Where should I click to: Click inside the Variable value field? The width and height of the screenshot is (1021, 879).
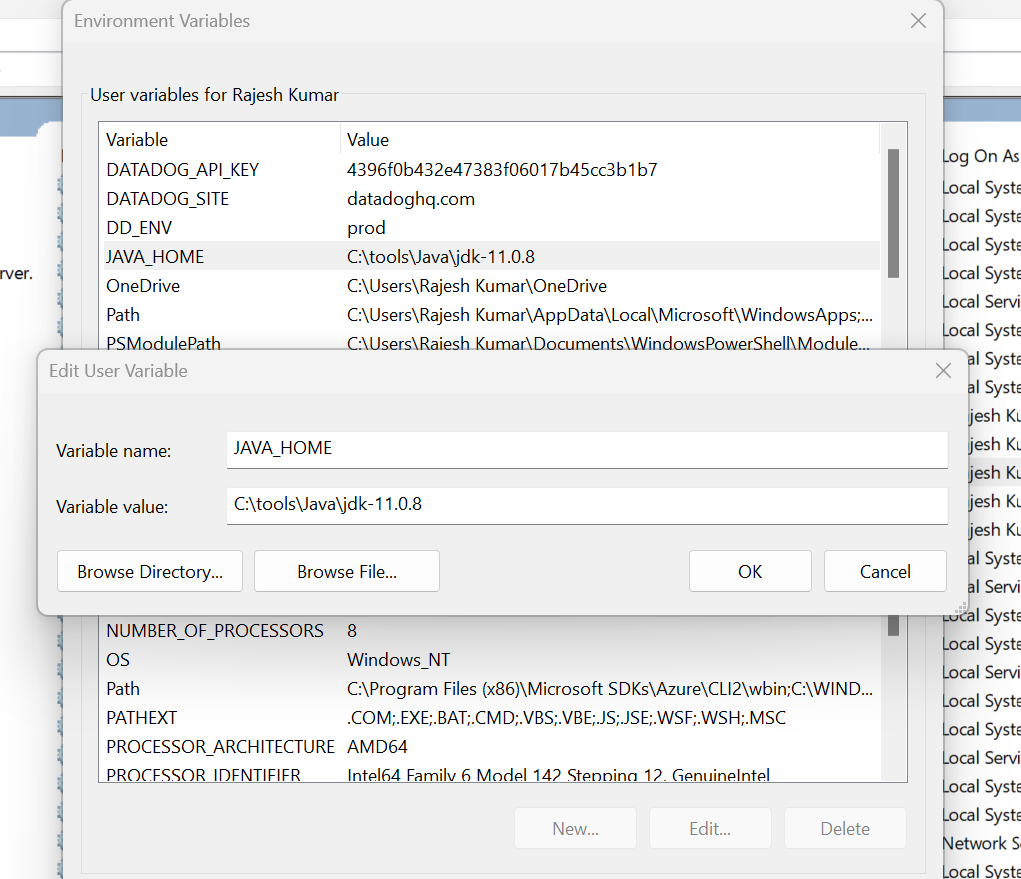coord(587,505)
